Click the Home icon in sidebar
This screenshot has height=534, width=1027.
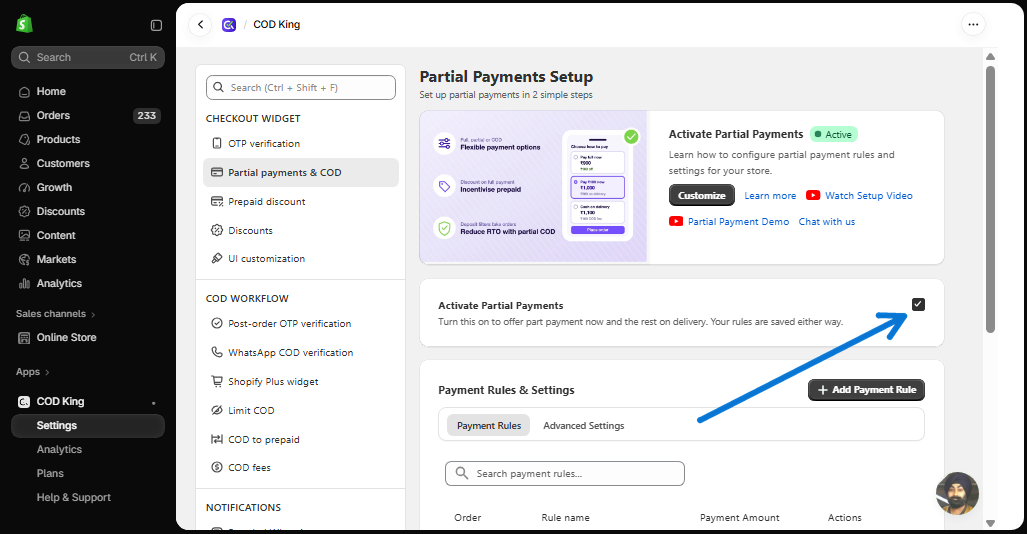tap(24, 92)
